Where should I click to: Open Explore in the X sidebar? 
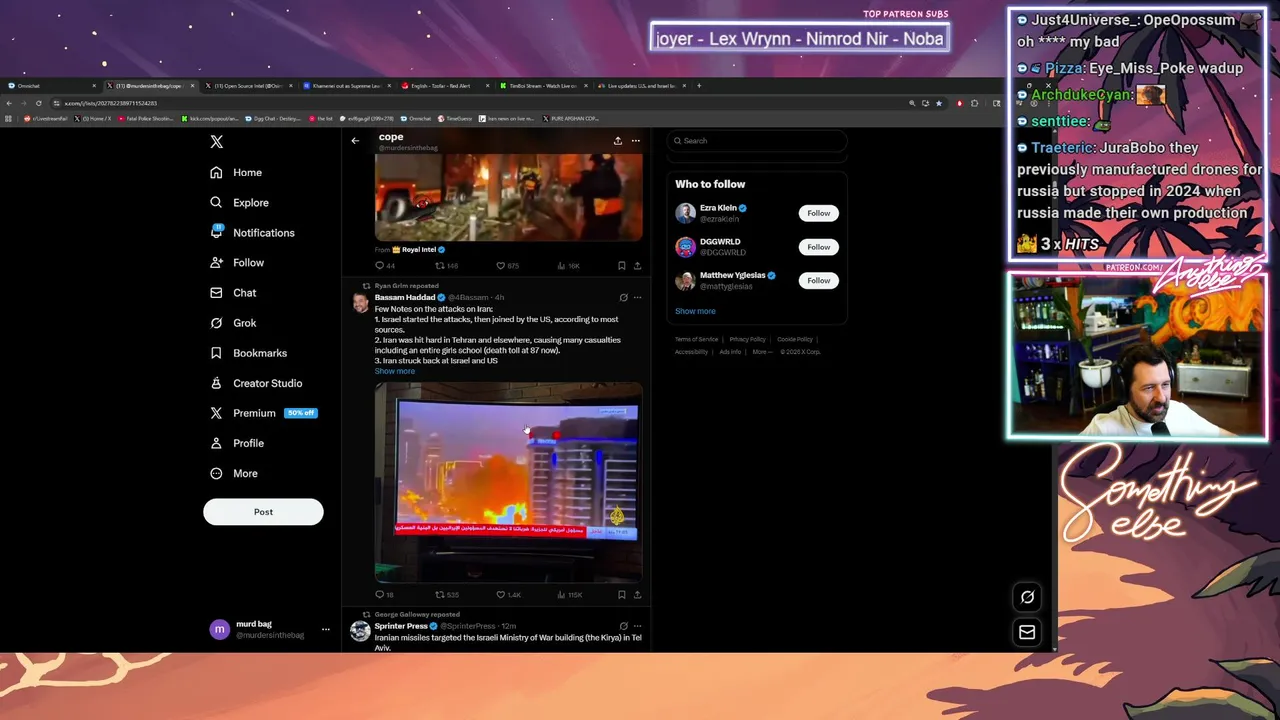coord(239,203)
